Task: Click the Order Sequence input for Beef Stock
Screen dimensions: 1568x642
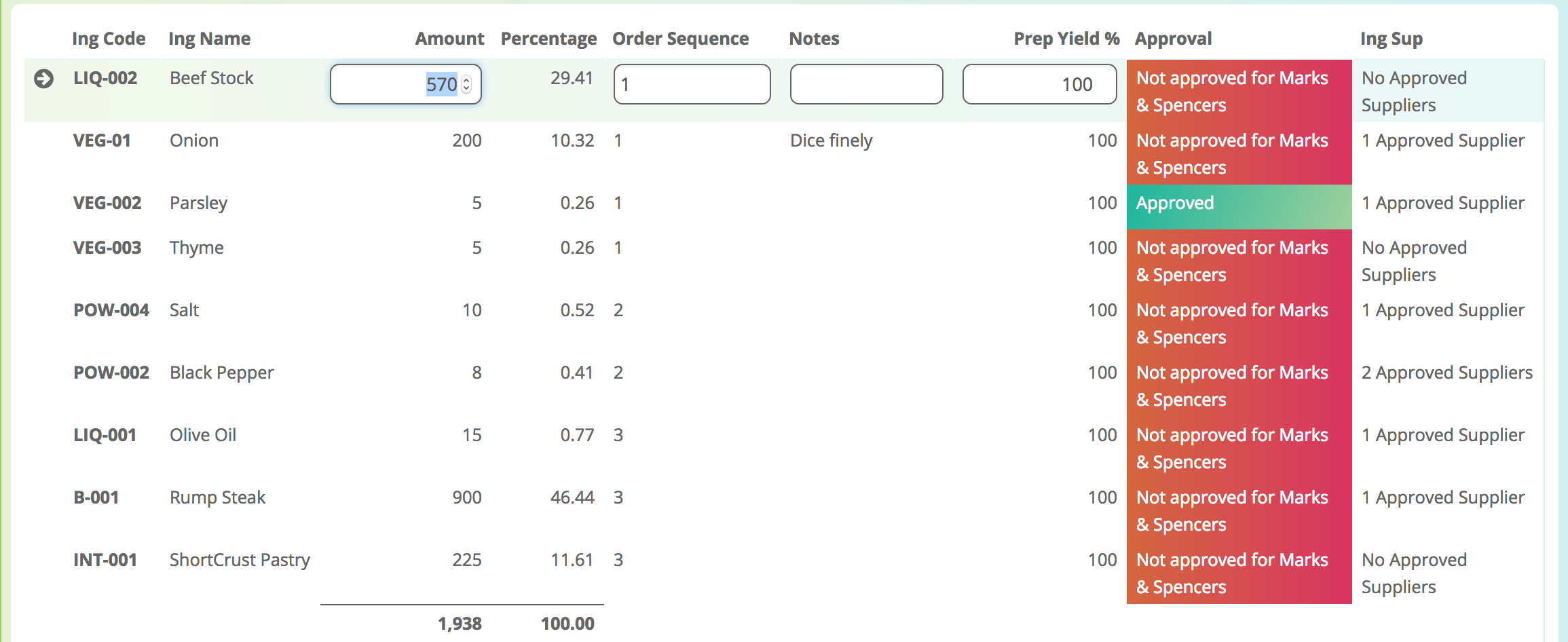Action: [x=691, y=84]
